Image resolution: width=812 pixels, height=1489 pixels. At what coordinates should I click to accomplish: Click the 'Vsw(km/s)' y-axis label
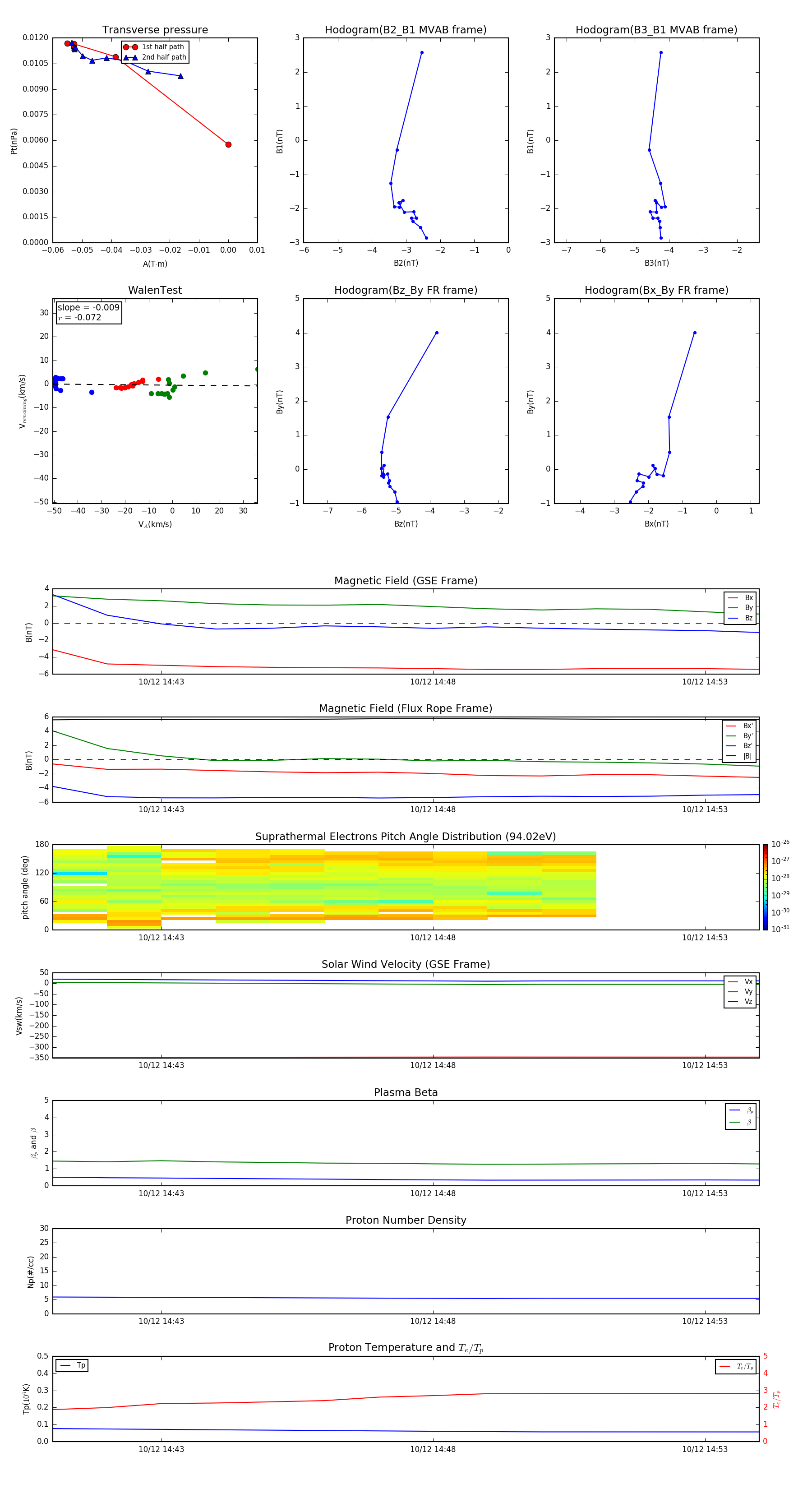19,1016
